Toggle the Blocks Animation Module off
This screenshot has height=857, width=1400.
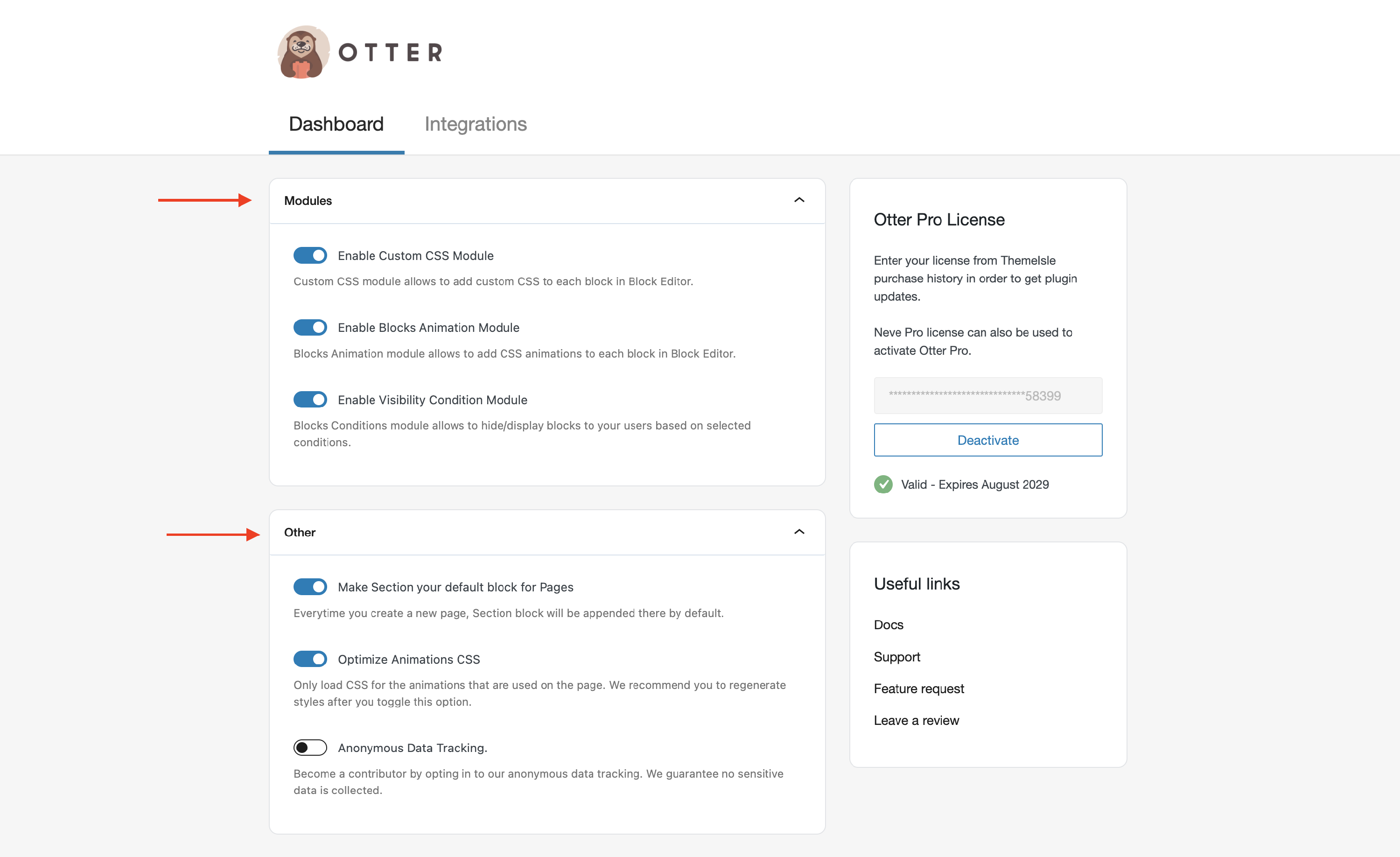click(310, 327)
